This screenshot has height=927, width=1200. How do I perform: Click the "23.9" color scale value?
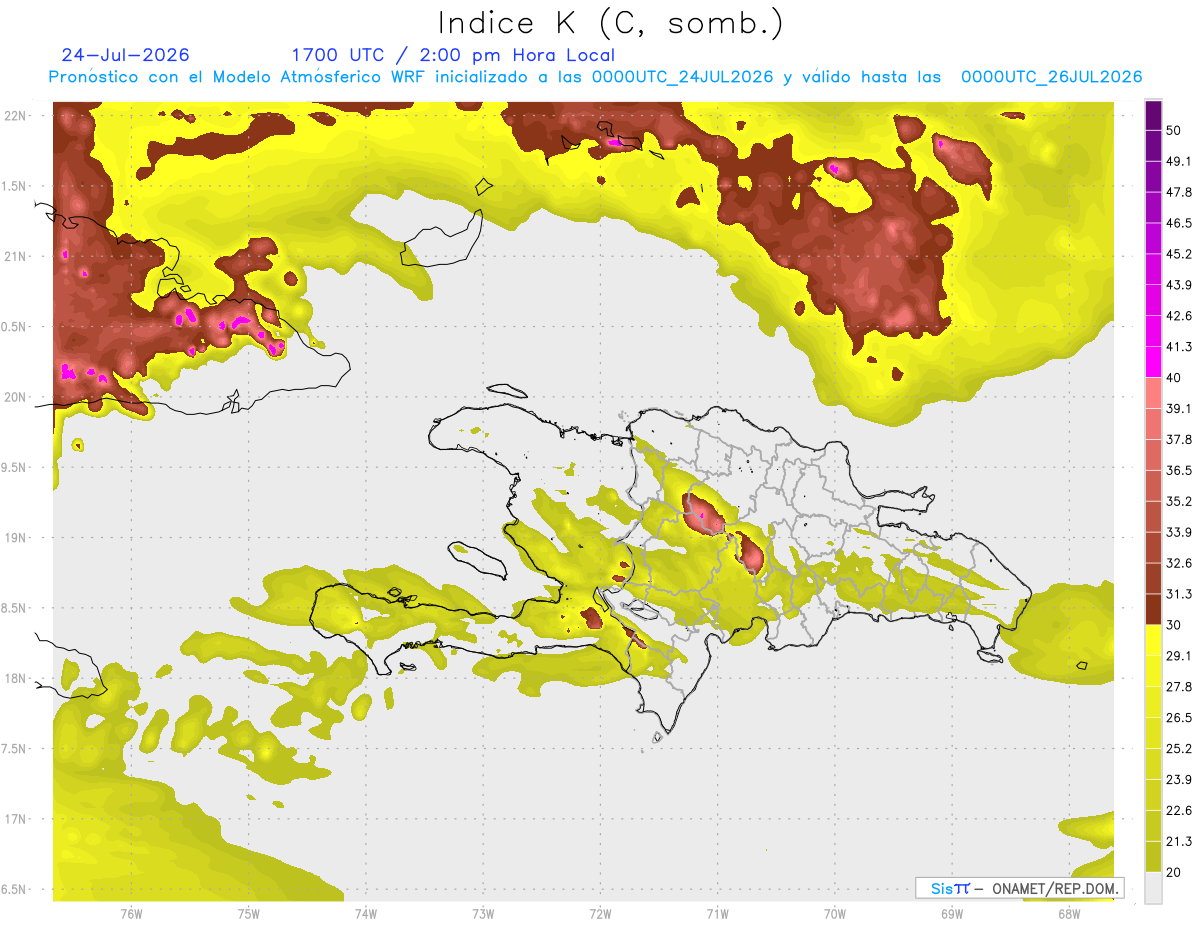tap(1178, 780)
